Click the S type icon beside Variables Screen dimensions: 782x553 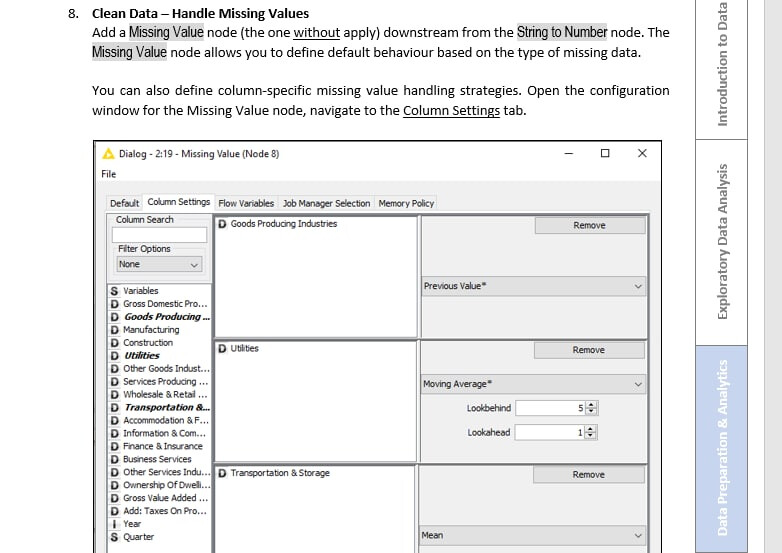pos(115,291)
